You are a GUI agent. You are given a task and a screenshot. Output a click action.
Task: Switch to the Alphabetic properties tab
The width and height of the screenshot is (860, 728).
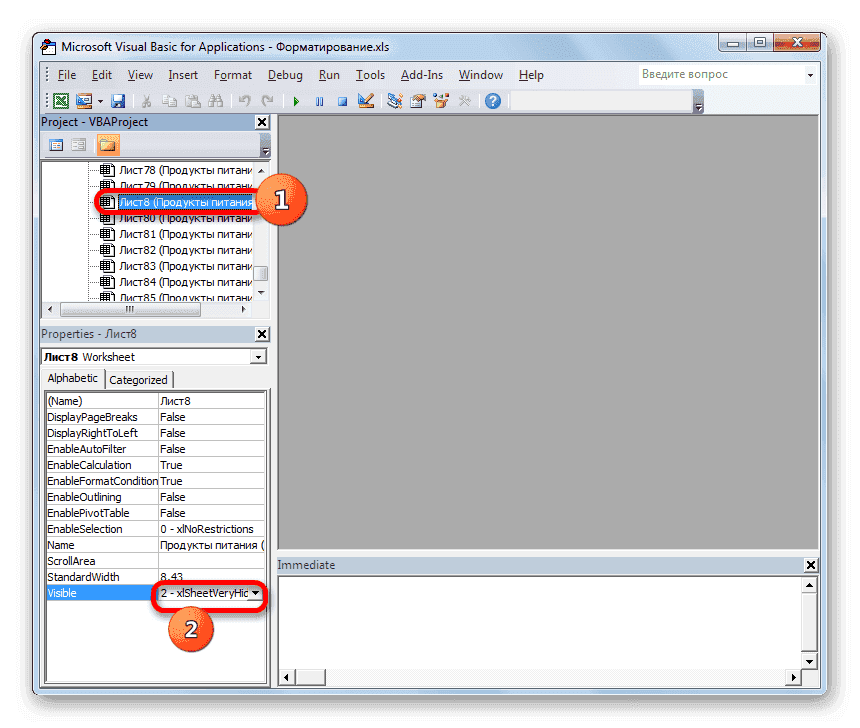click(x=71, y=378)
